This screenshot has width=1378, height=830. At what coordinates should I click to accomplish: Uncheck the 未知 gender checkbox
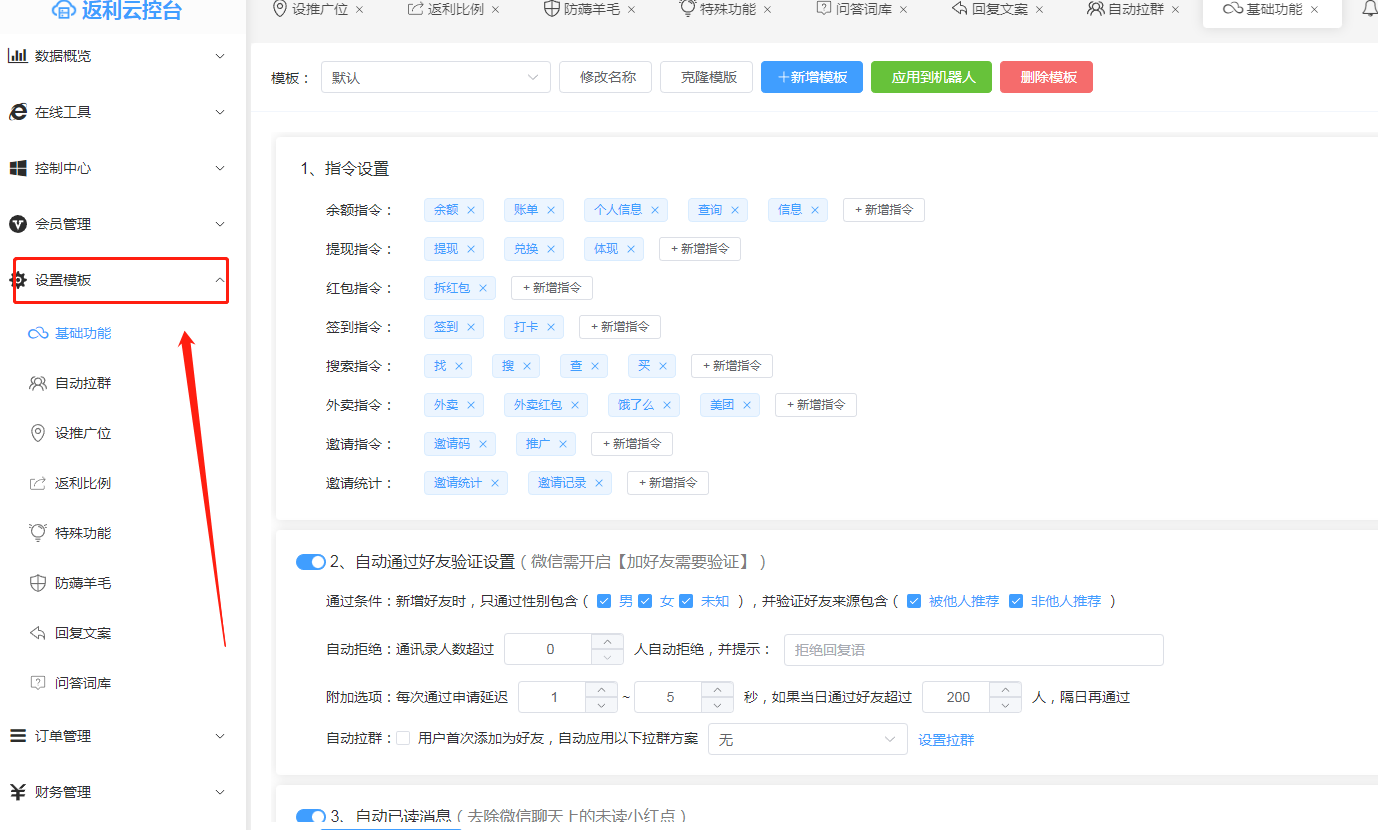pos(686,601)
